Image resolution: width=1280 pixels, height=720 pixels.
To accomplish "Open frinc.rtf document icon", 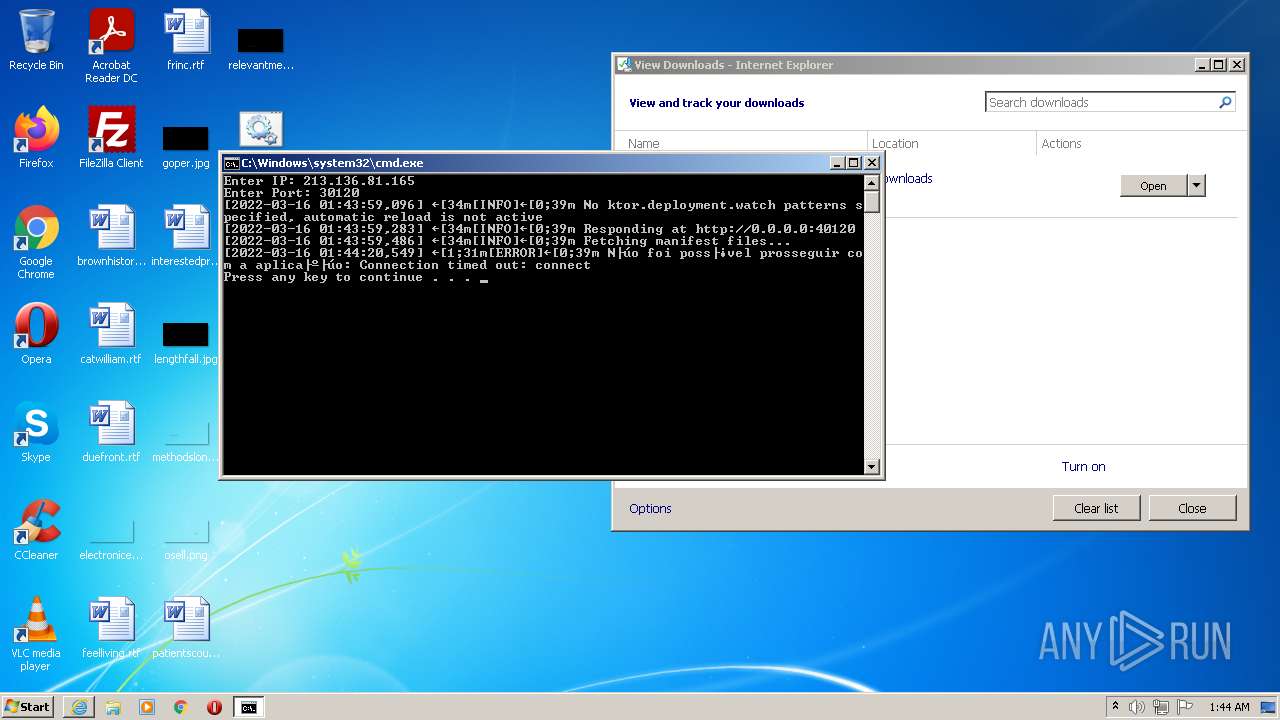I will pos(186,40).
